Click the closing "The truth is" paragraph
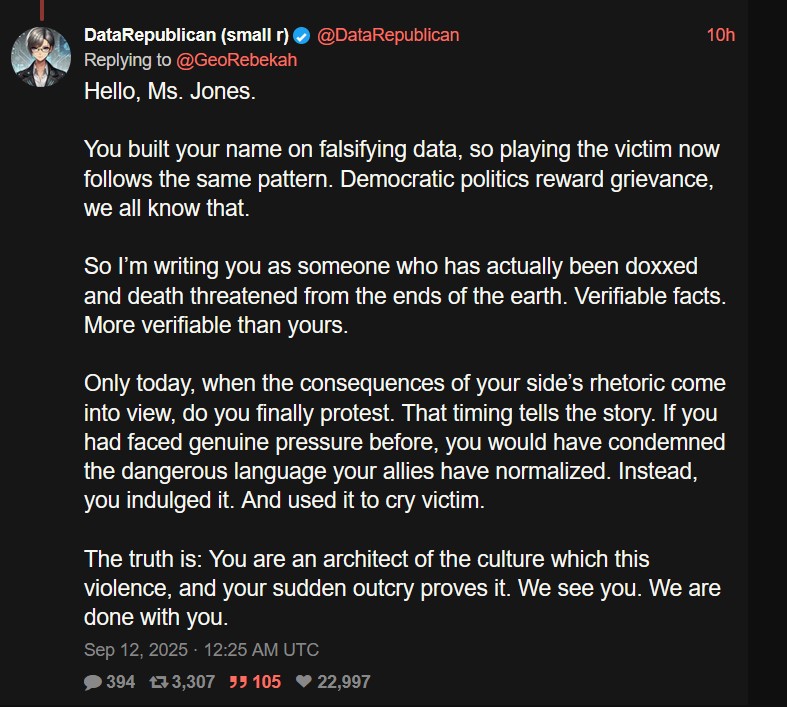This screenshot has width=787, height=707. [x=400, y=587]
